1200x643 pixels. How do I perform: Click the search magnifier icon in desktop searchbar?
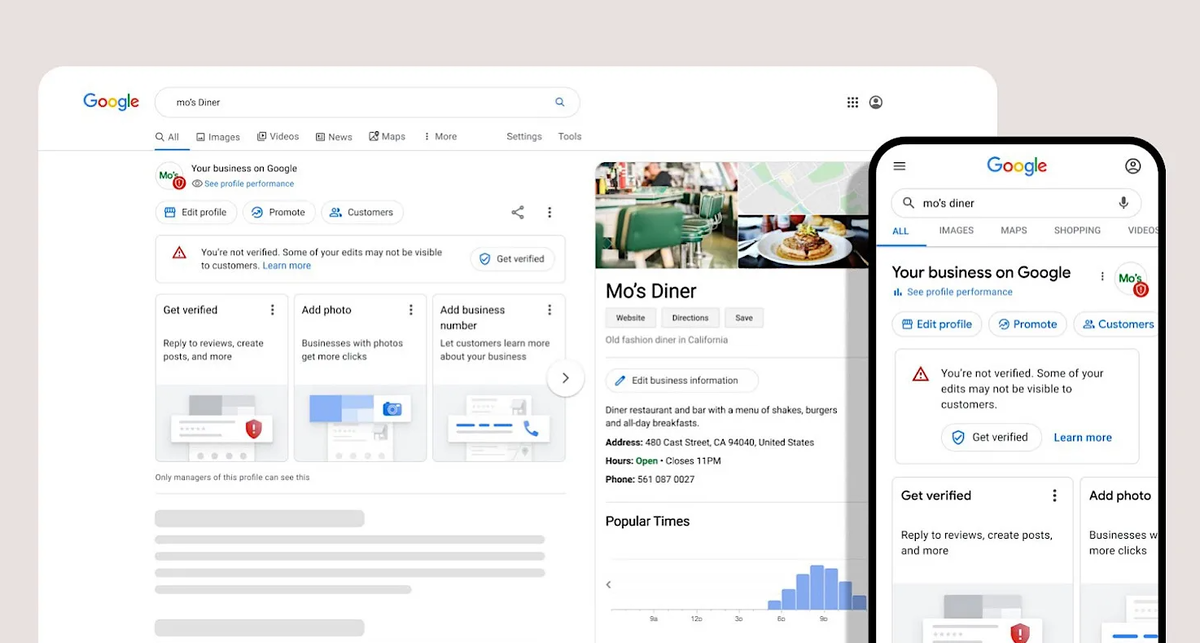pyautogui.click(x=560, y=102)
